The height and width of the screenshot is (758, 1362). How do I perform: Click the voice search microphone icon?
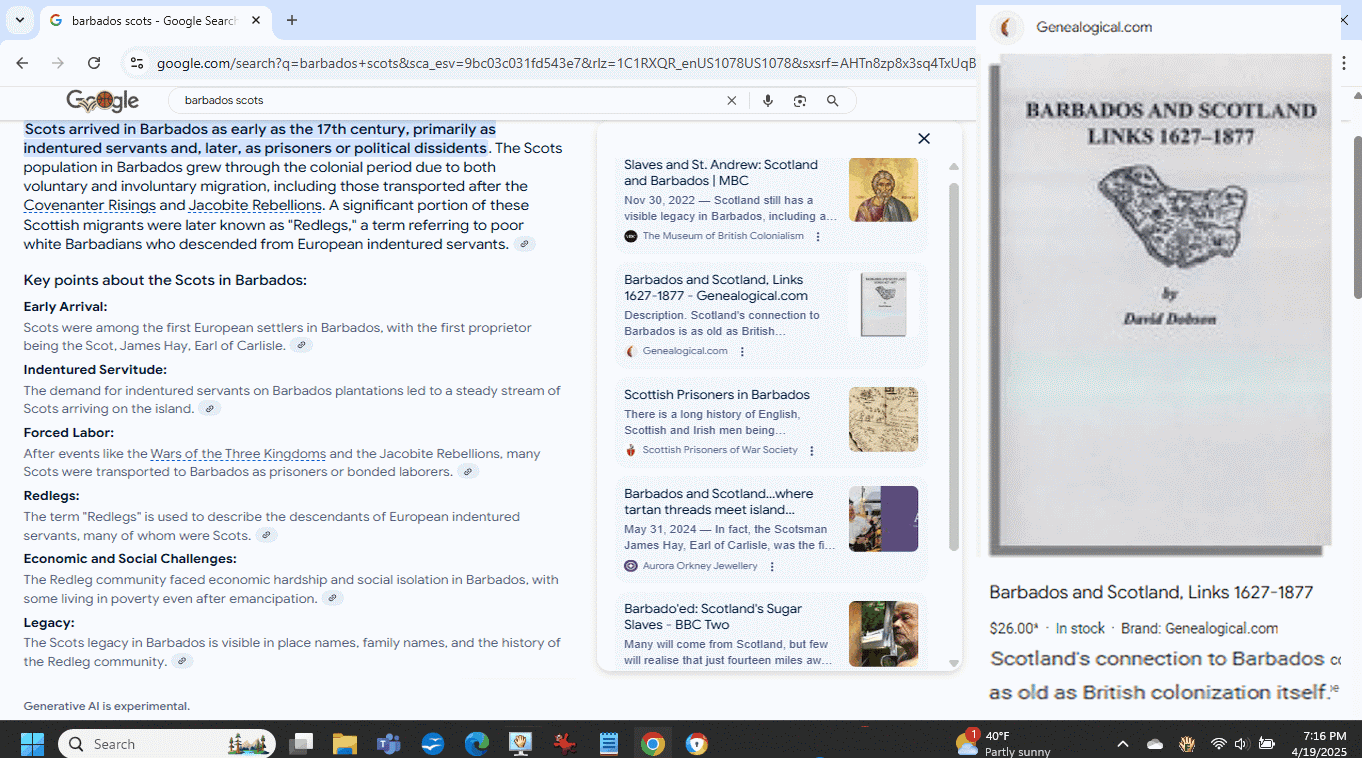pos(767,101)
